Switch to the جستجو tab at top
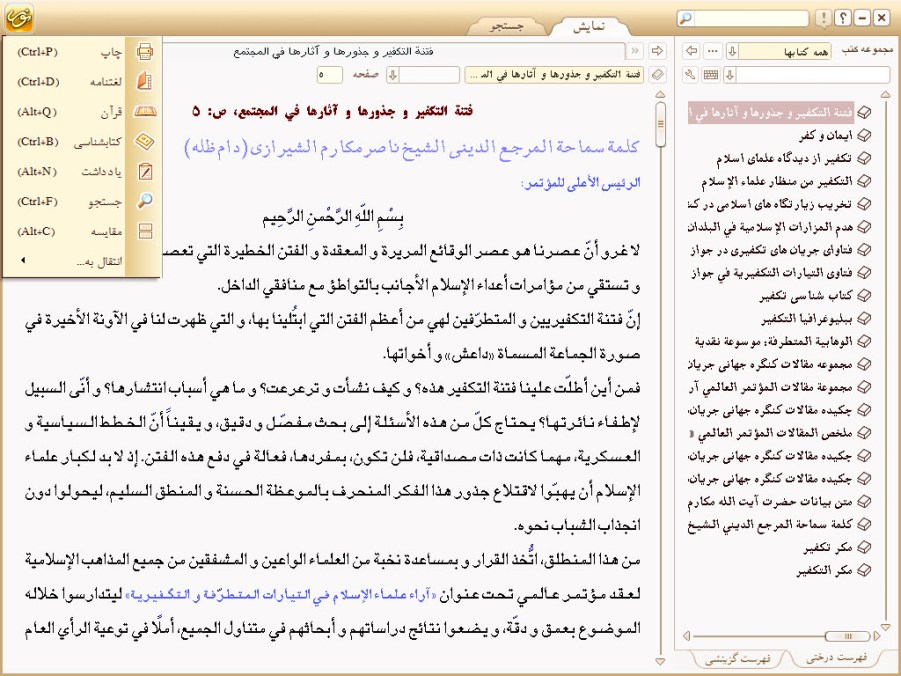 pos(506,26)
